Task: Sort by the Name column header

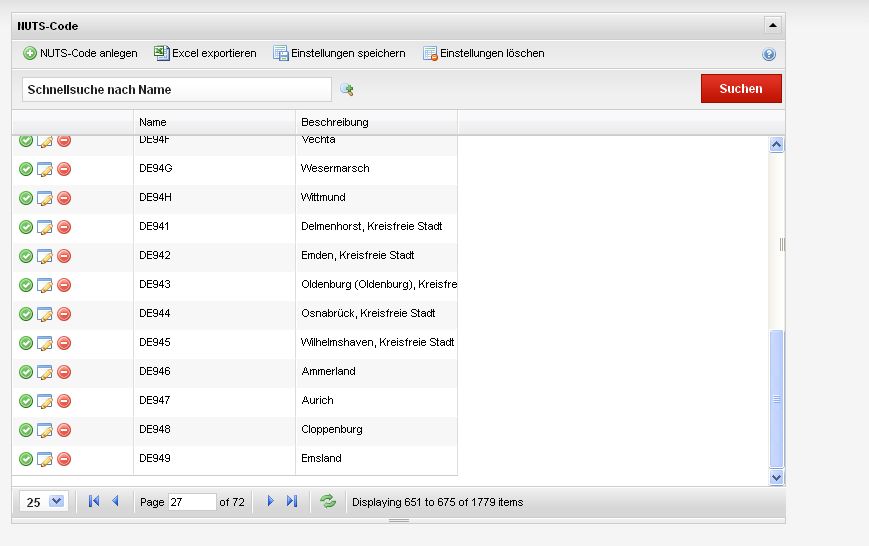Action: click(214, 122)
